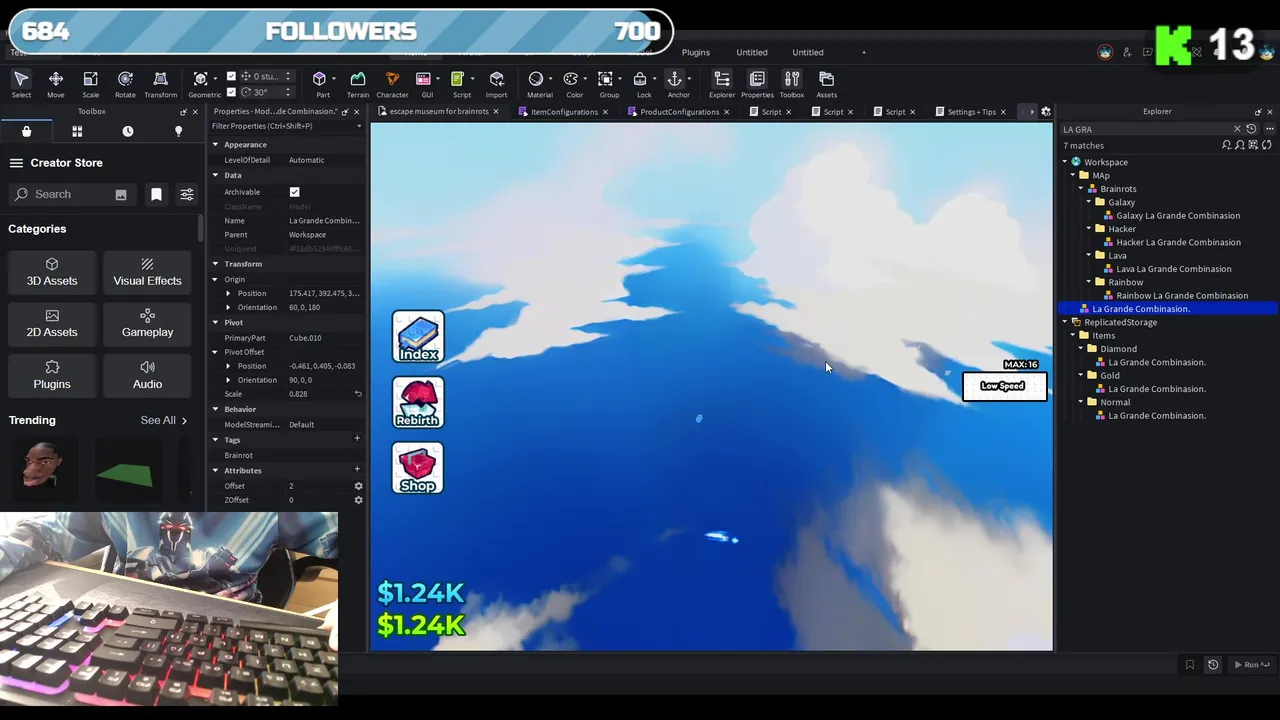Screen dimensions: 1280x720
Task: Select Rainbow La Grande Combinasion item
Action: pyautogui.click(x=1182, y=295)
